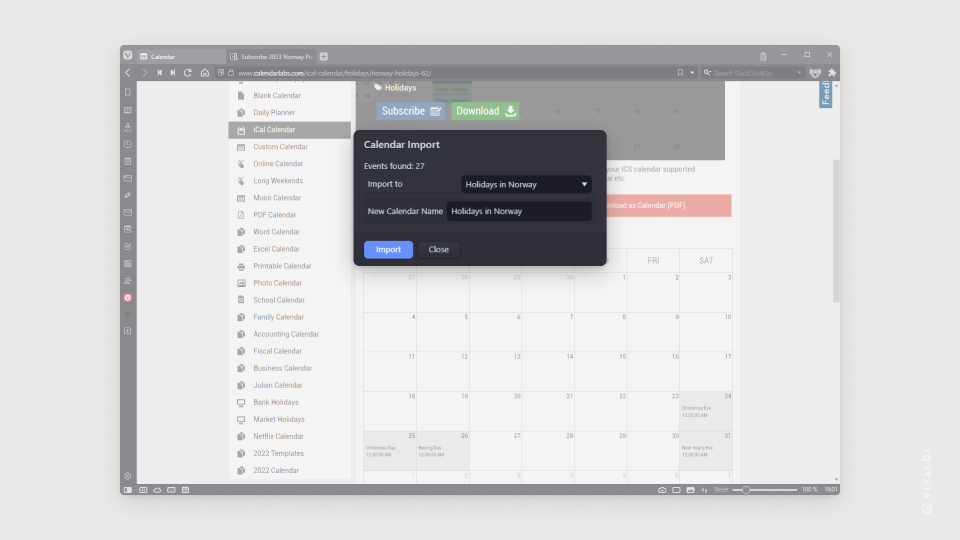Open the Vivaldi menu icon

pyautogui.click(x=127, y=55)
